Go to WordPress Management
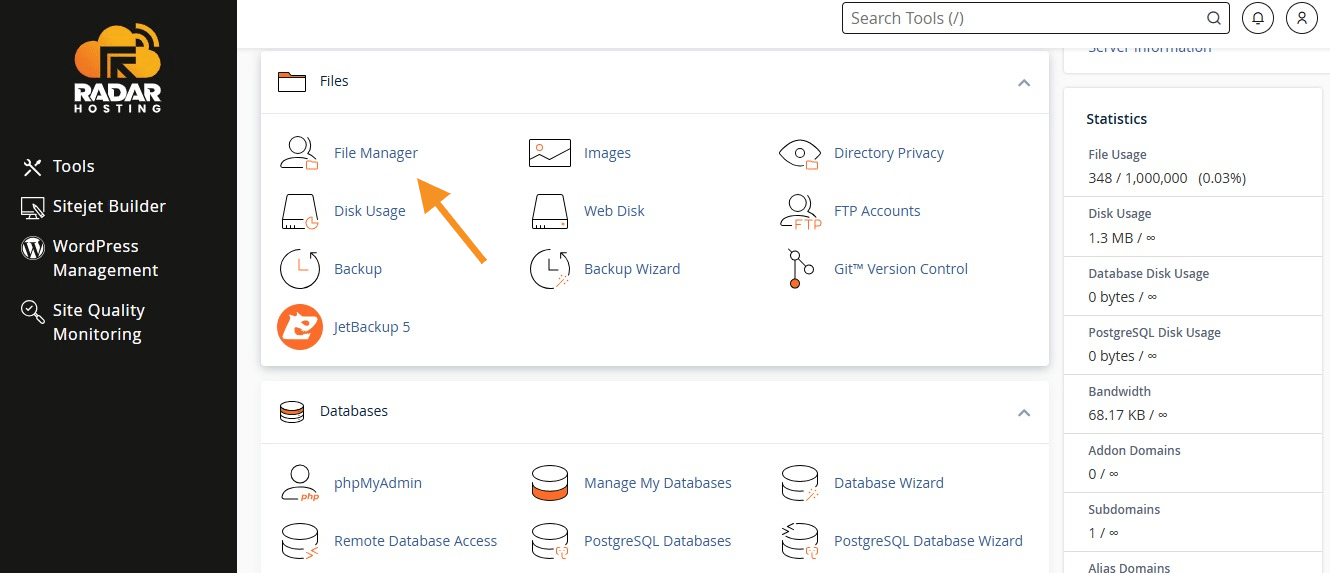 (x=105, y=258)
